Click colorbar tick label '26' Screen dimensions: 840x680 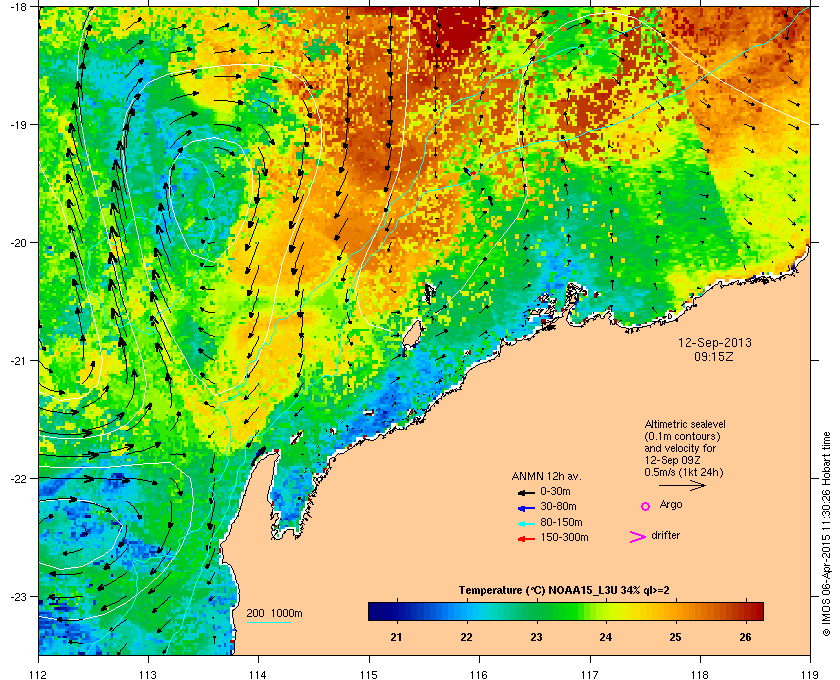click(x=745, y=637)
